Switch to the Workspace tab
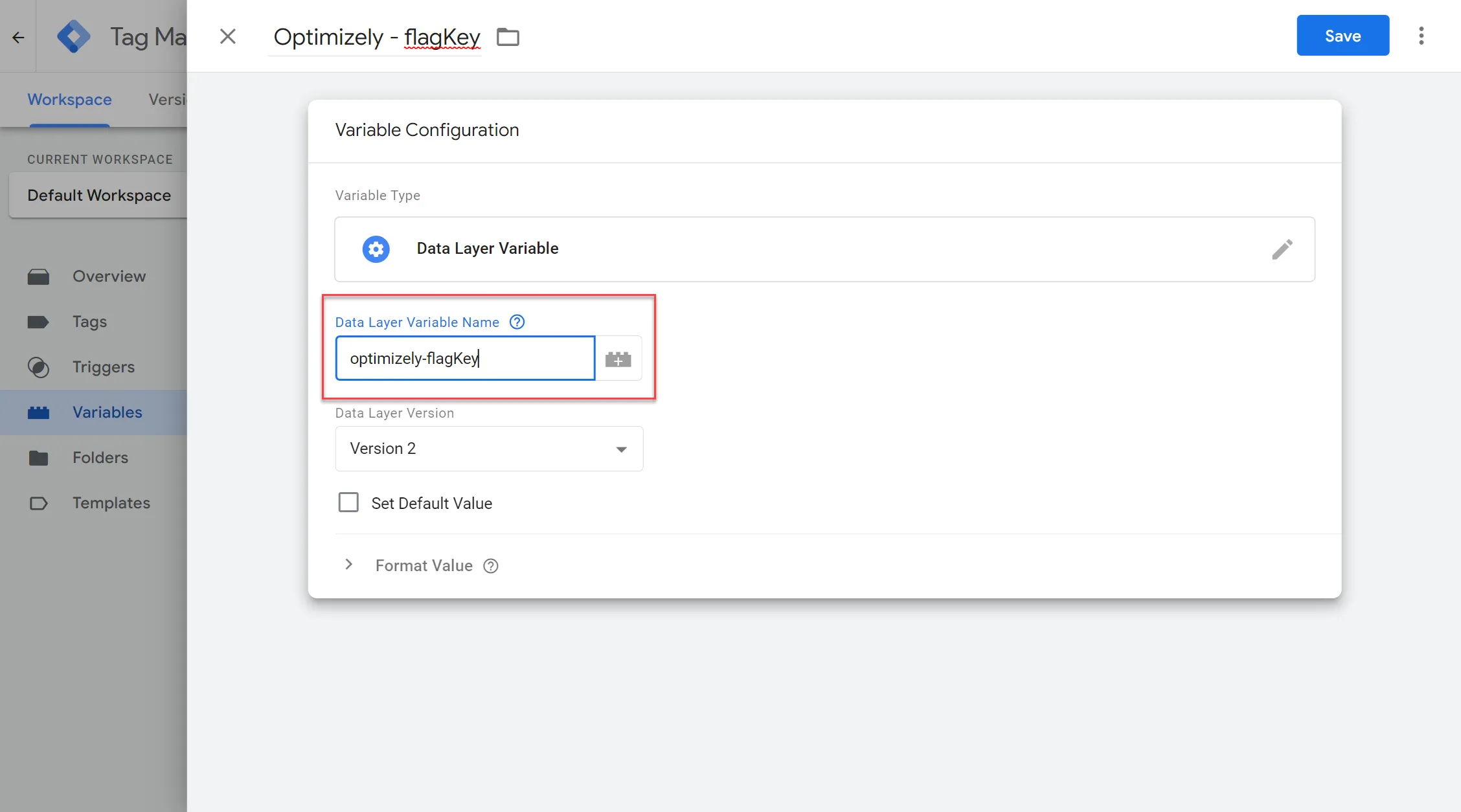 click(x=69, y=99)
